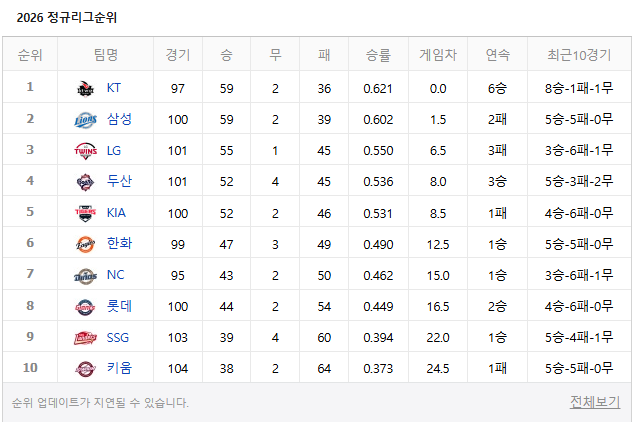Viewport: 640px width, 422px height.
Task: Select the 한화 team link
Action: point(119,243)
